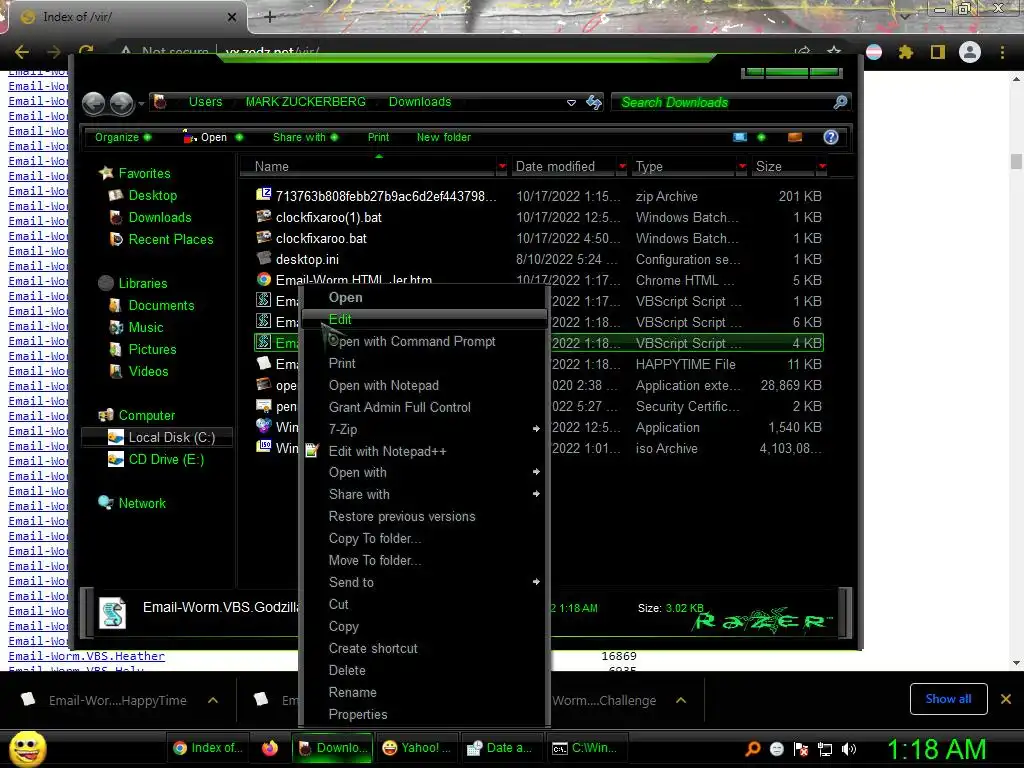
Task: Choose Grant Admin Full Control
Action: 424,407
